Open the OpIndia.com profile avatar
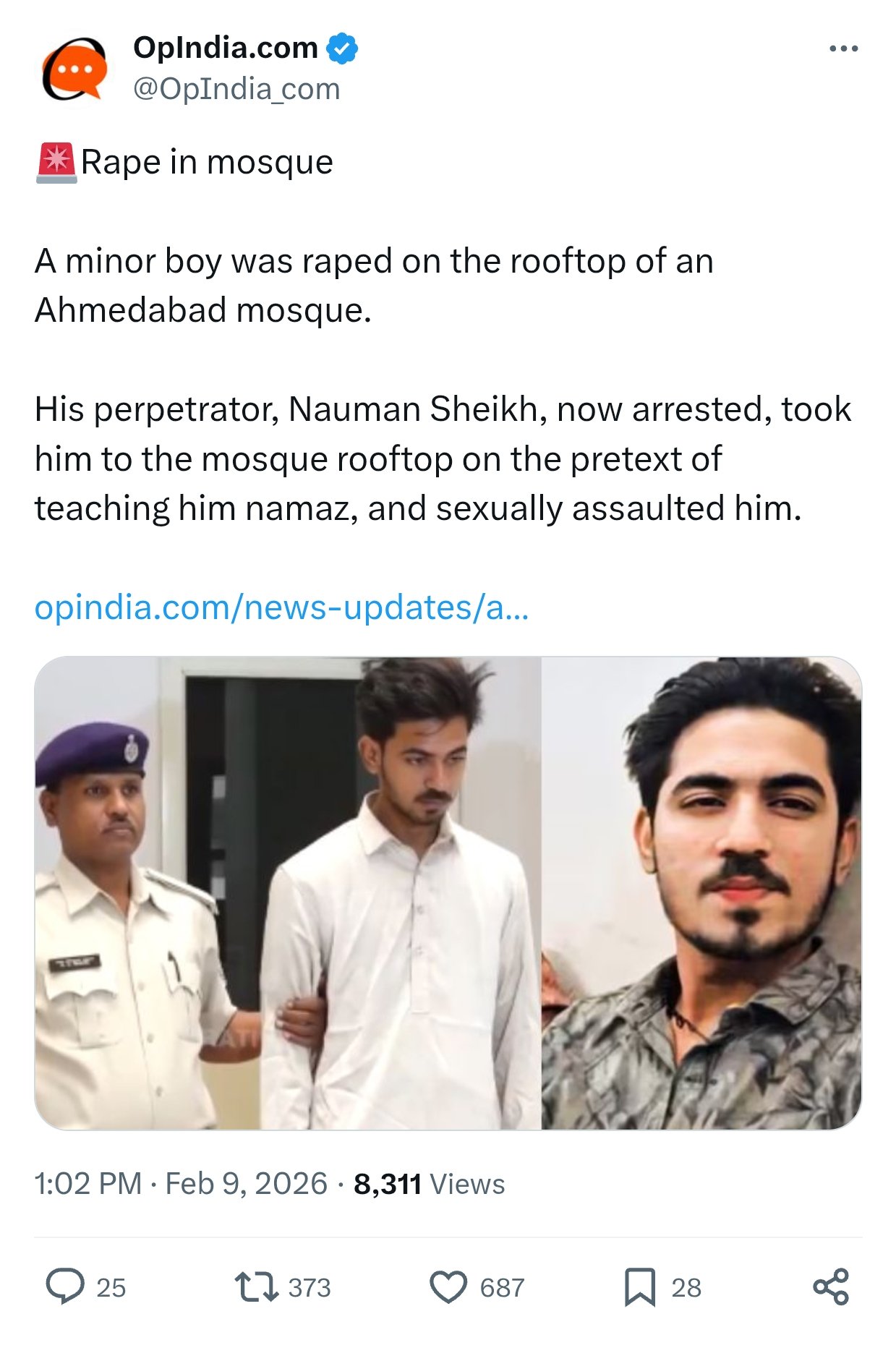 [74, 69]
